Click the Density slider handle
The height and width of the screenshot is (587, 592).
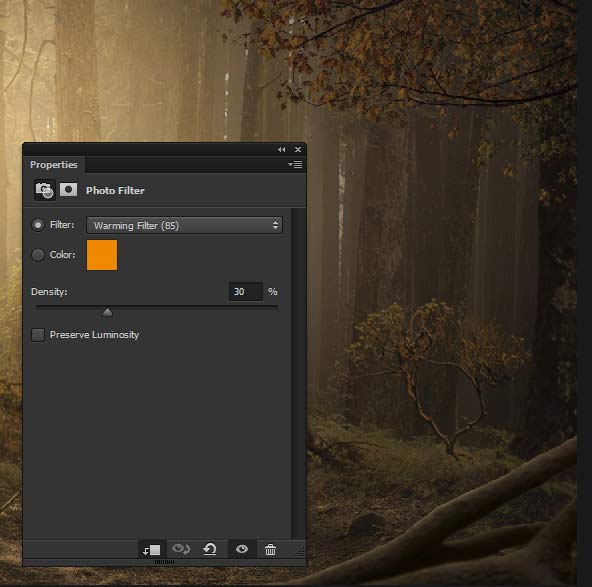click(x=108, y=312)
